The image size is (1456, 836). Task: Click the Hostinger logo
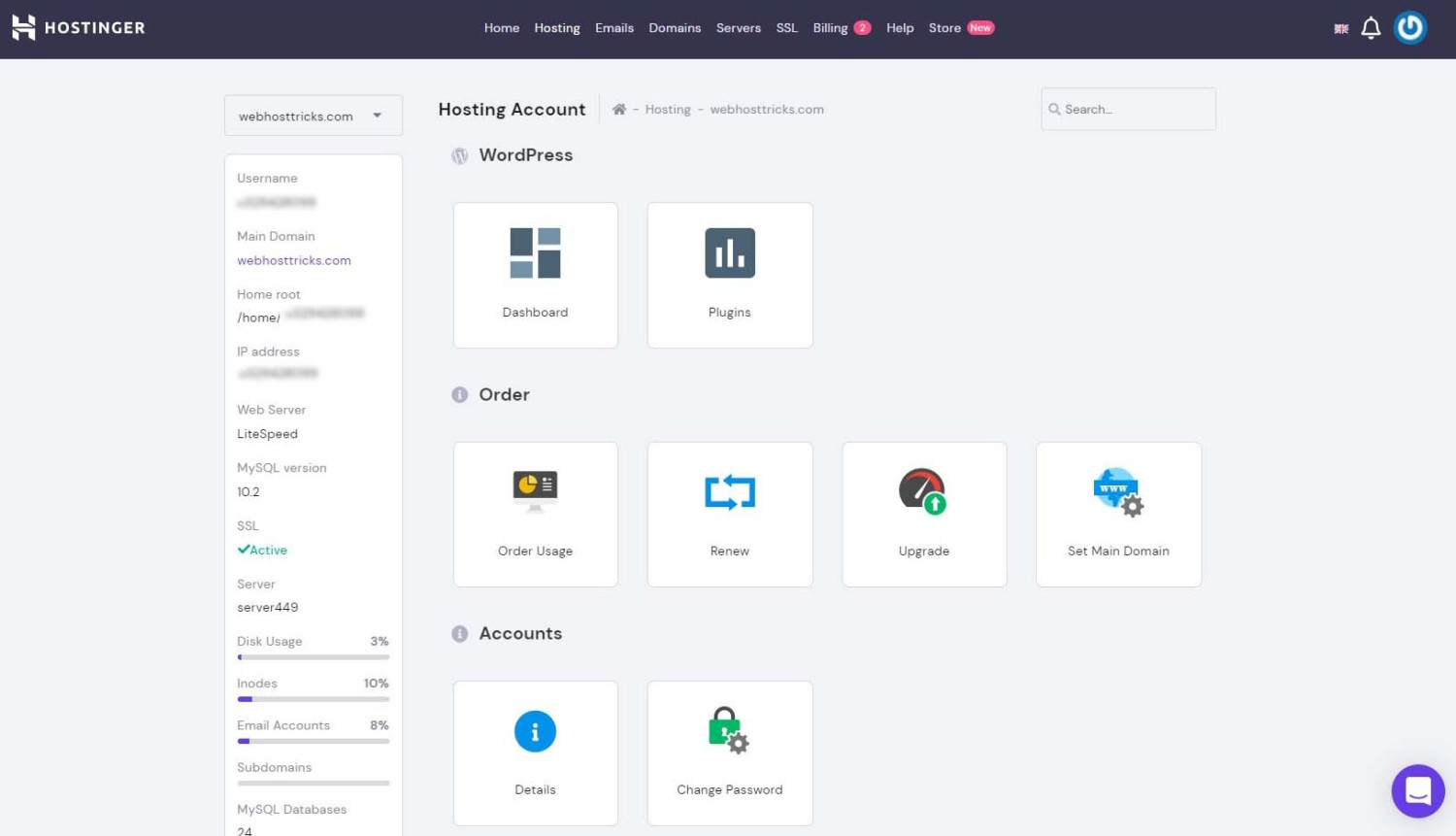(x=79, y=28)
